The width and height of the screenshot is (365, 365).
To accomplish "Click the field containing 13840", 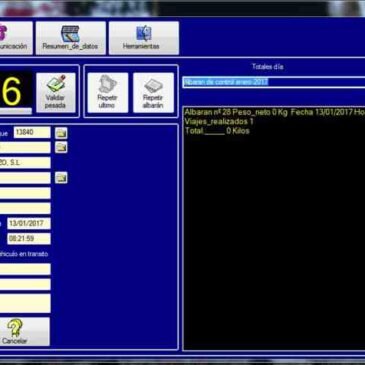I will point(32,133).
